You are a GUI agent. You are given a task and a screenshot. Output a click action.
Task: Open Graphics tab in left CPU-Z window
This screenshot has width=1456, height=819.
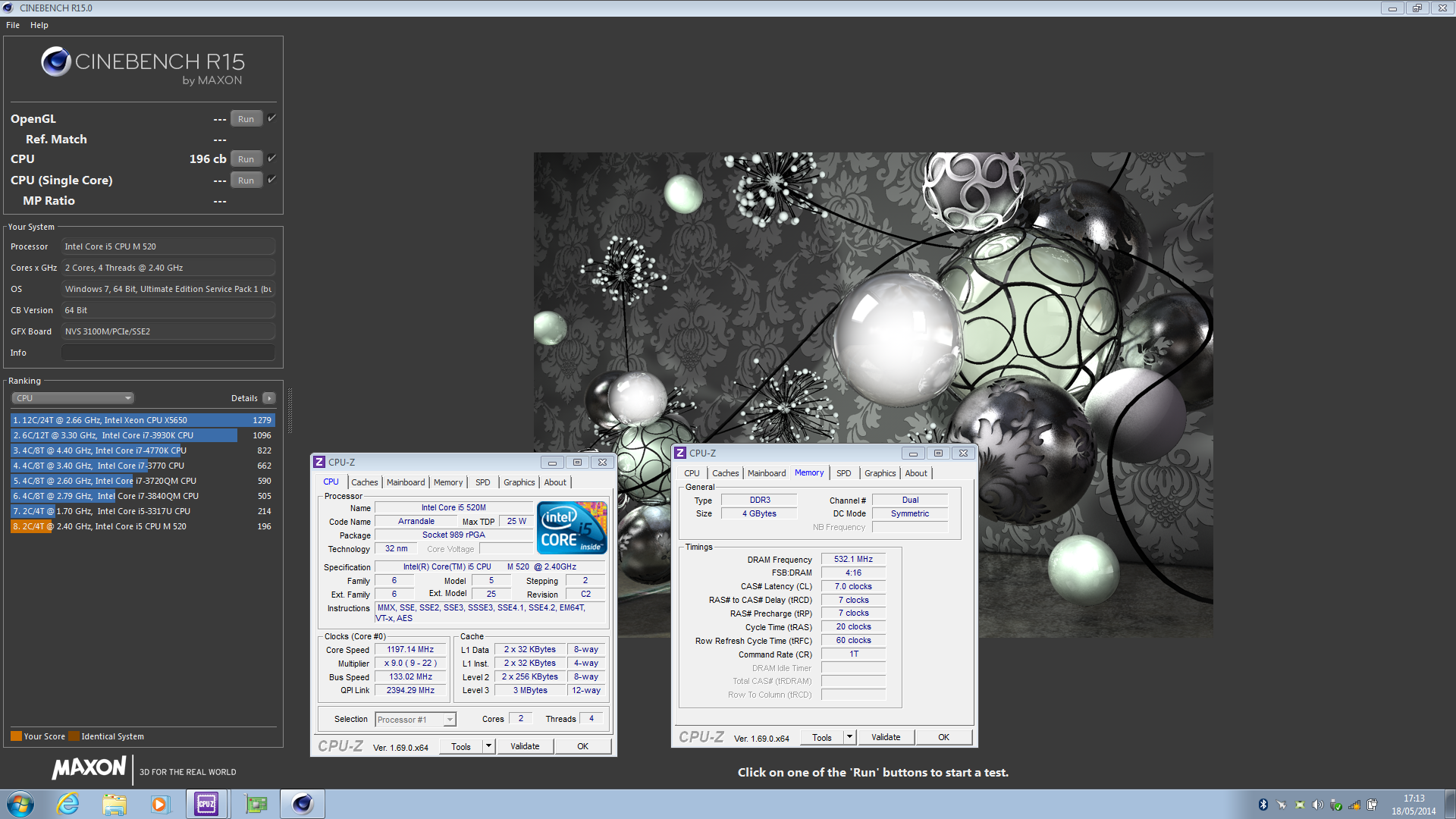click(519, 482)
